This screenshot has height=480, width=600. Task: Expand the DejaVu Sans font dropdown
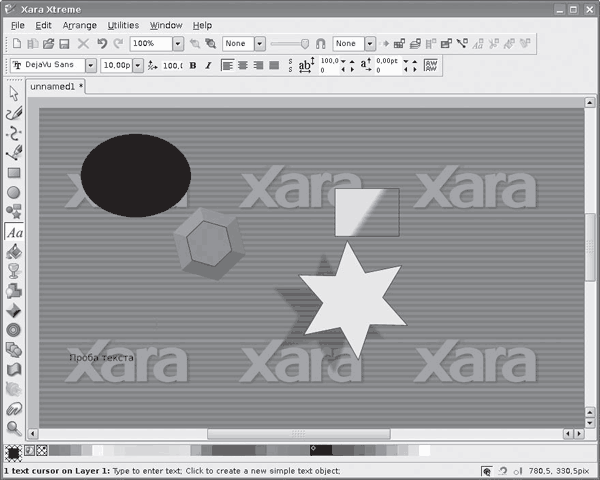click(91, 65)
